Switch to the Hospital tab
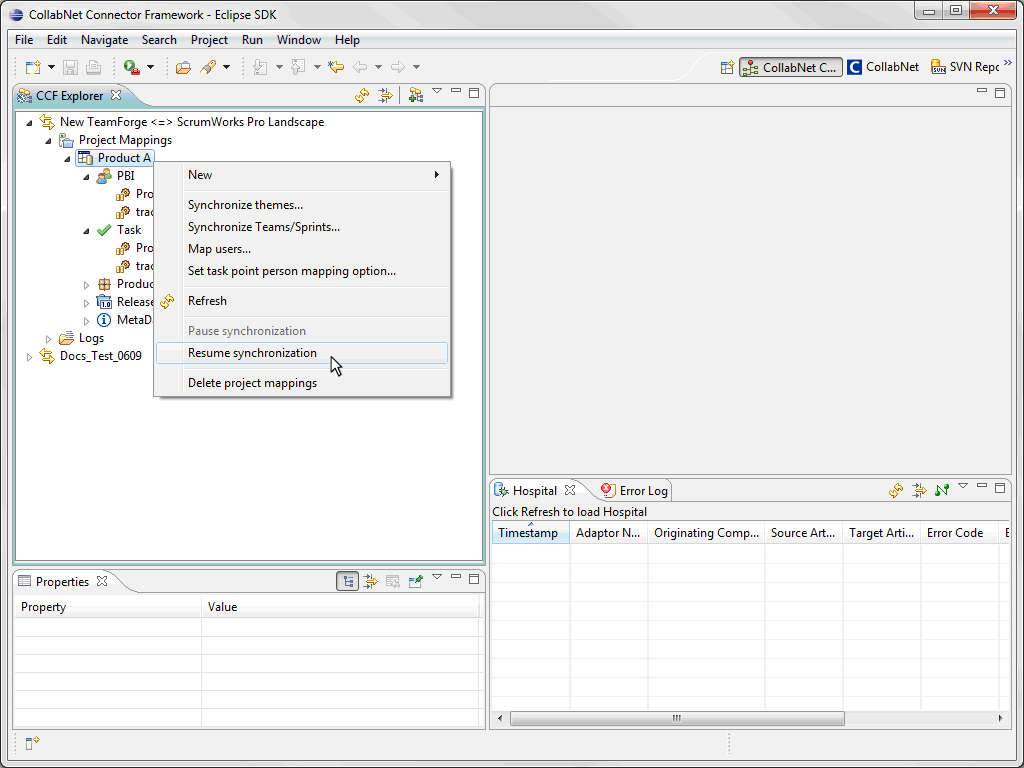Viewport: 1024px width, 768px height. [534, 490]
